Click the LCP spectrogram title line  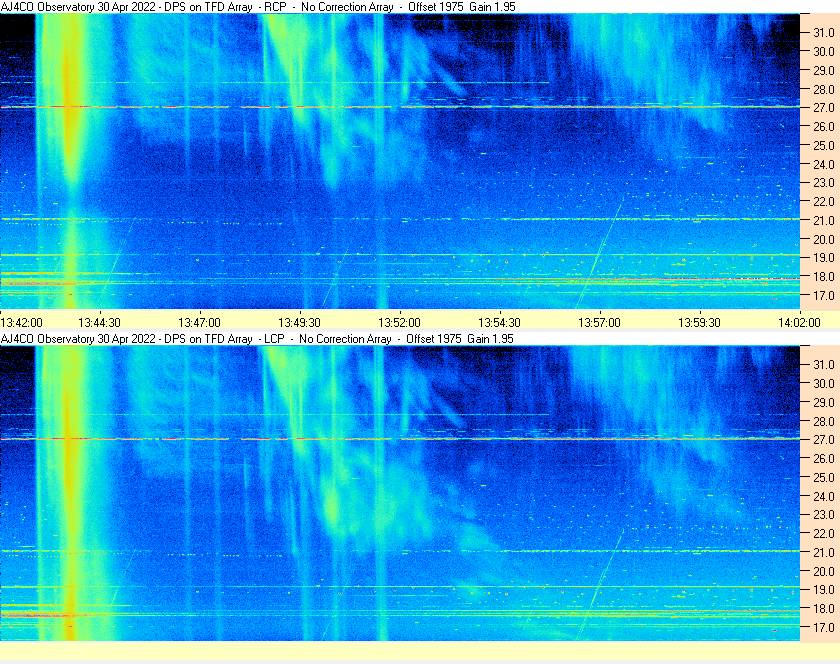257,339
